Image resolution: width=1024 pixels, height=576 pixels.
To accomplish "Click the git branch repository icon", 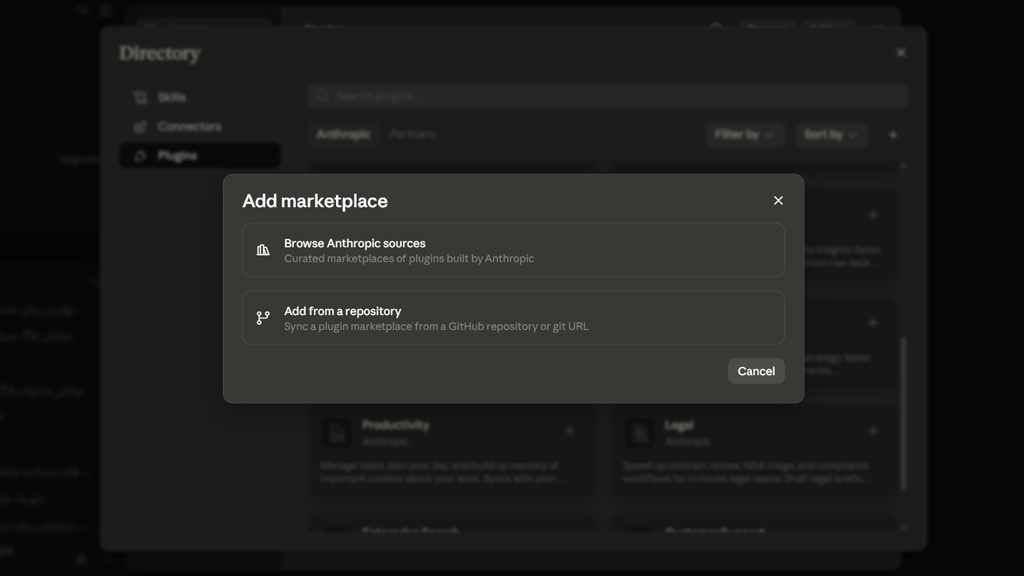I will tap(263, 318).
